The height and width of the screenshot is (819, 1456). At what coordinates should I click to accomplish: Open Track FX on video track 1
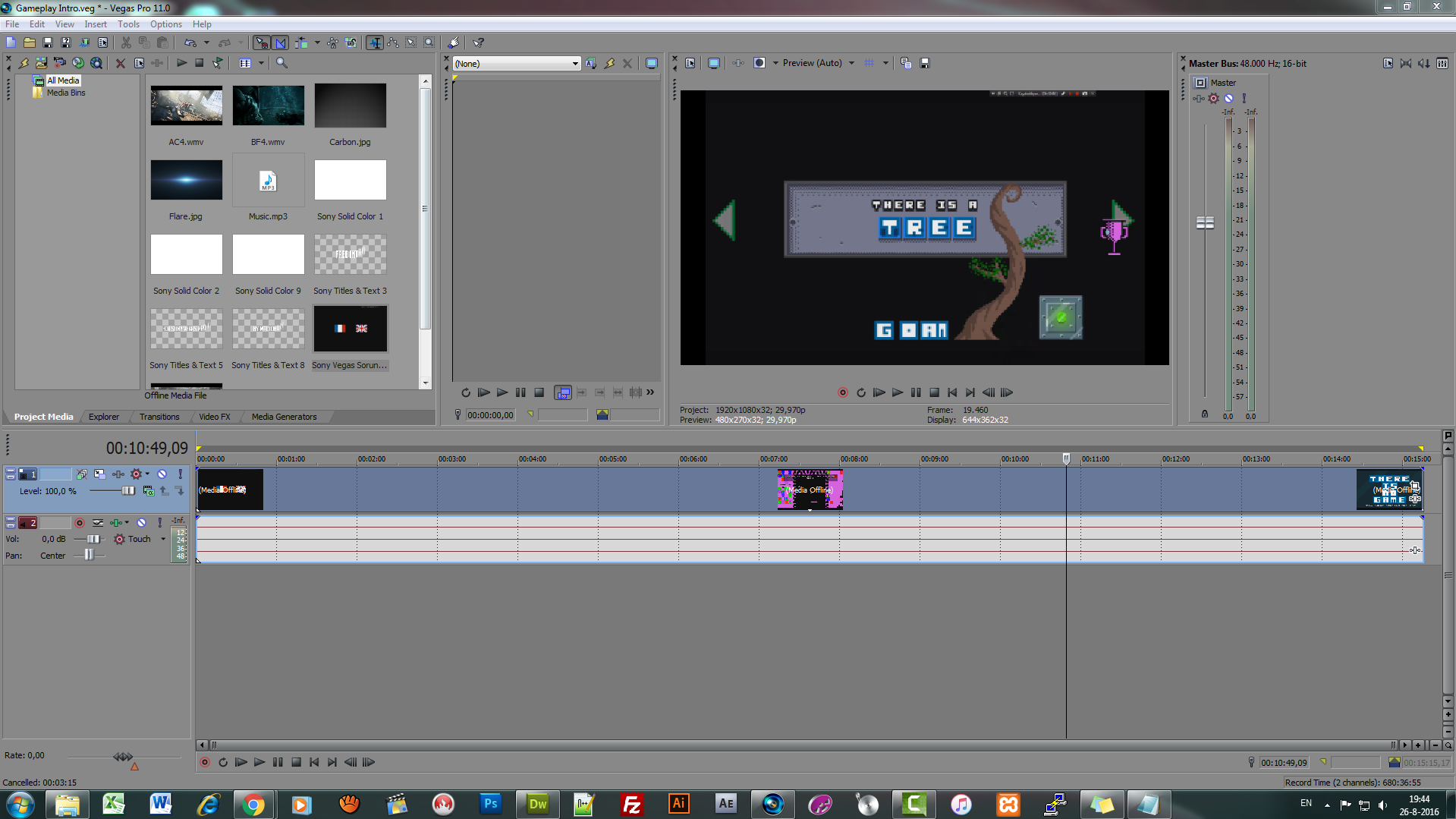[118, 474]
